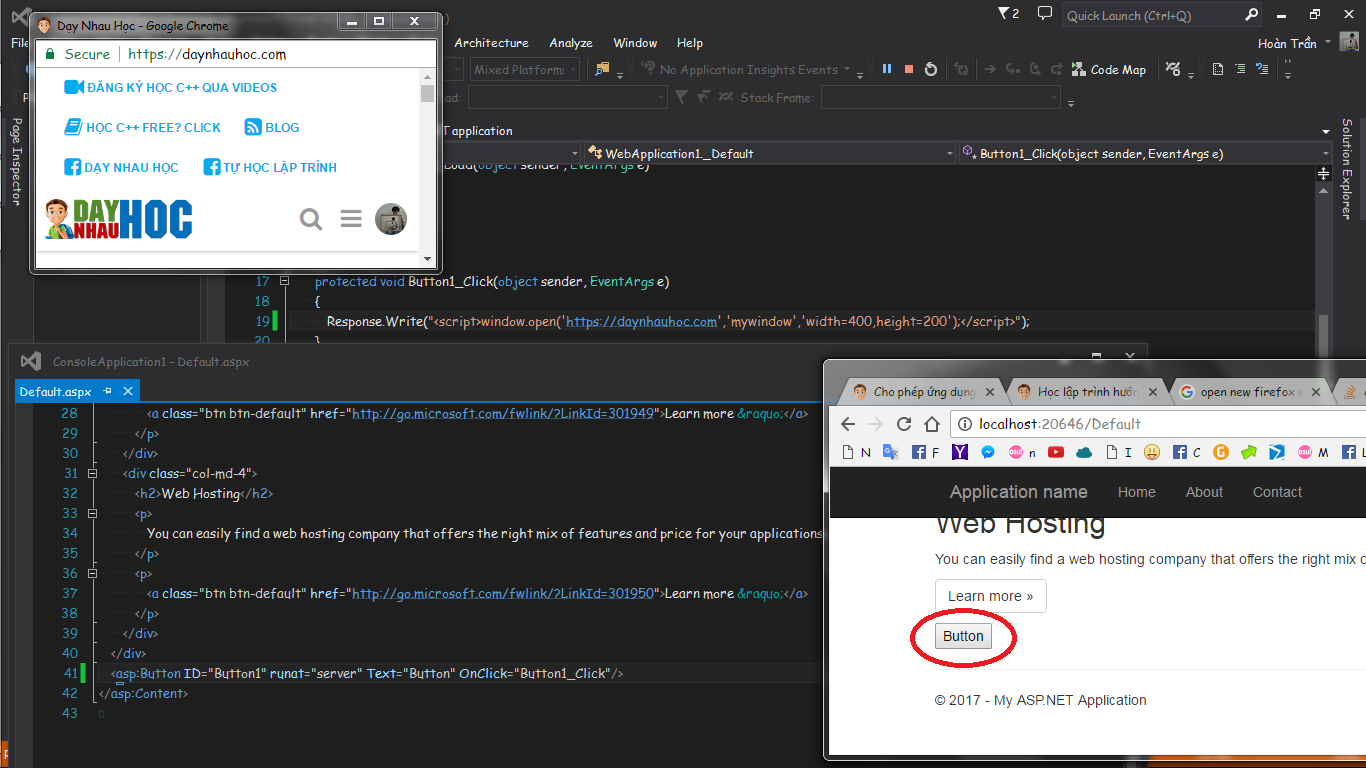Expand the Button1_Click member dropdown

click(x=1325, y=154)
